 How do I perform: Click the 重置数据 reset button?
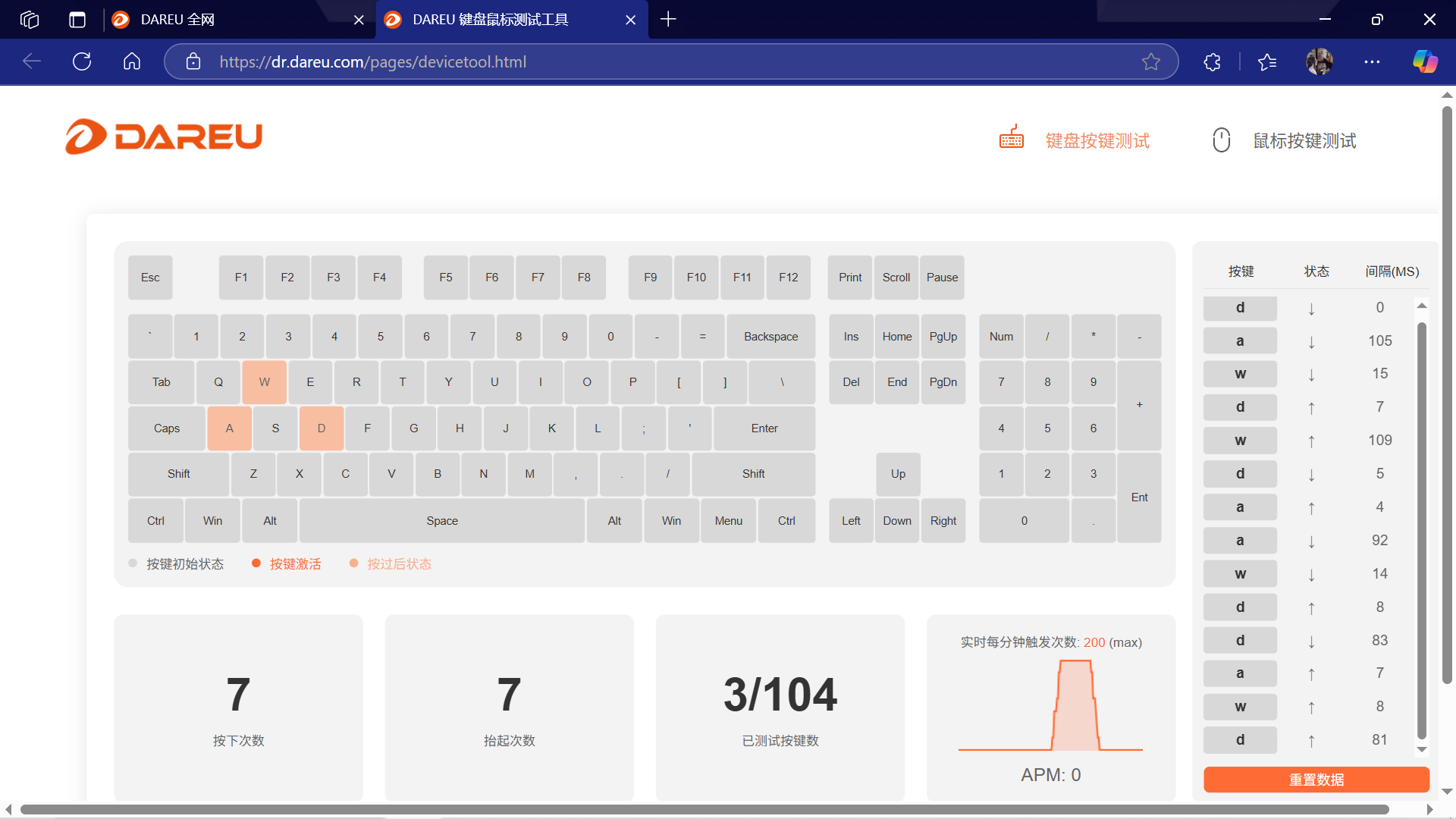click(1316, 780)
